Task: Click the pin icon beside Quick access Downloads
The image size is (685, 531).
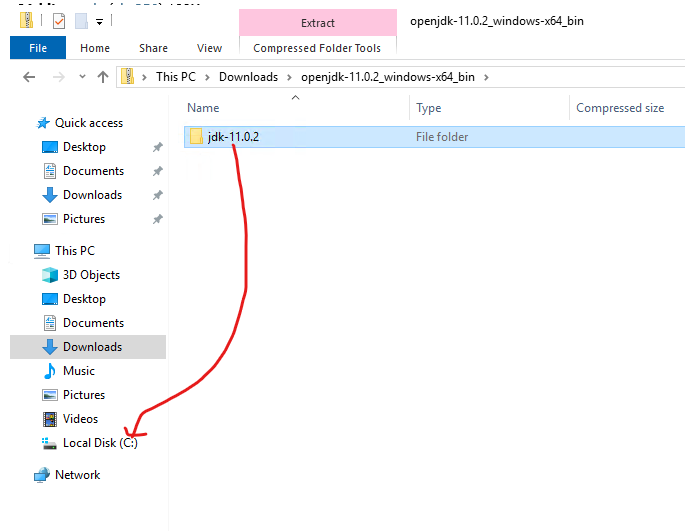Action: (x=158, y=195)
